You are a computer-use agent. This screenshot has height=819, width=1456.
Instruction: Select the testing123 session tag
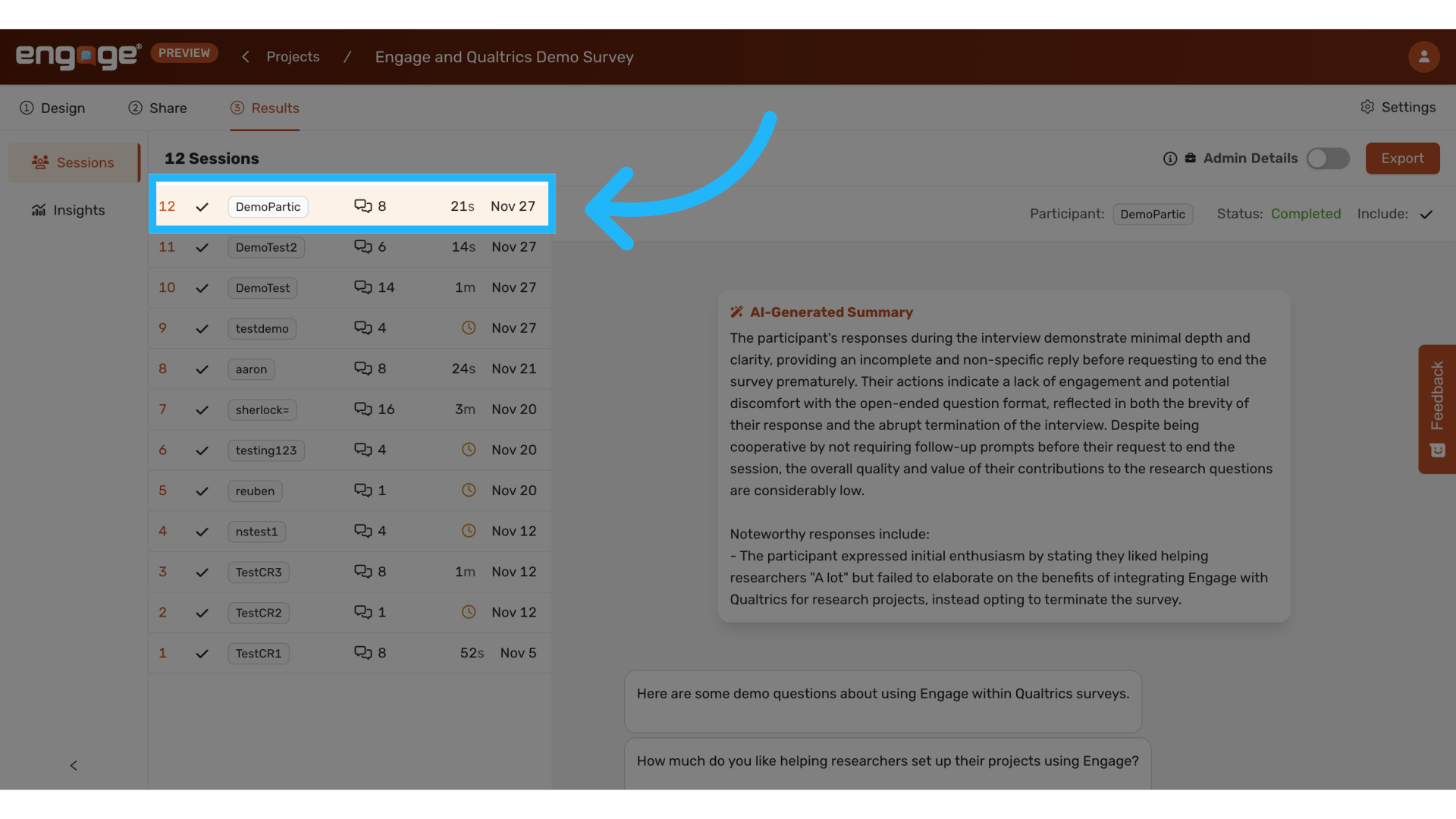coord(266,450)
